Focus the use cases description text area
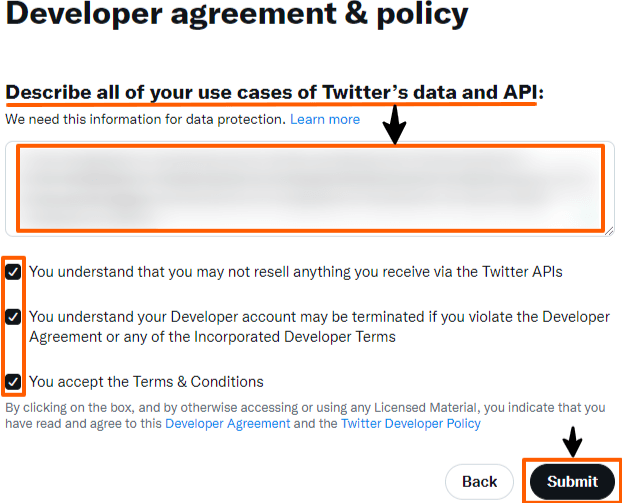This screenshot has height=503, width=622. pos(310,189)
